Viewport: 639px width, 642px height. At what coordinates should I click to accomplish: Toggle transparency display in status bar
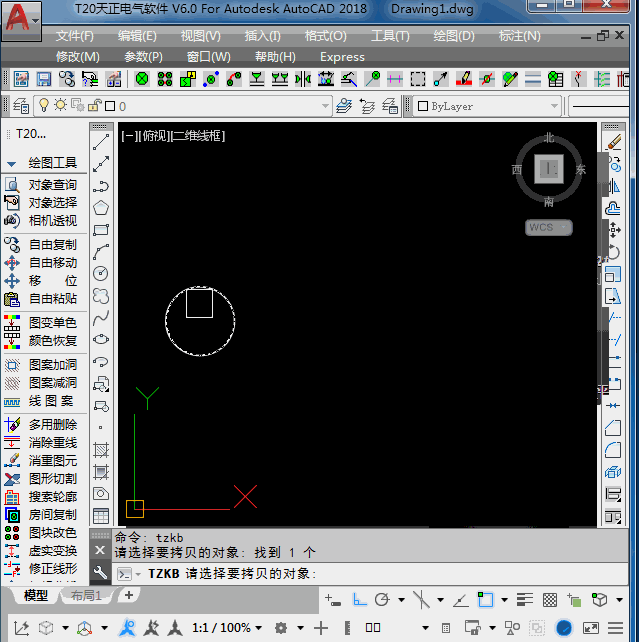550,600
